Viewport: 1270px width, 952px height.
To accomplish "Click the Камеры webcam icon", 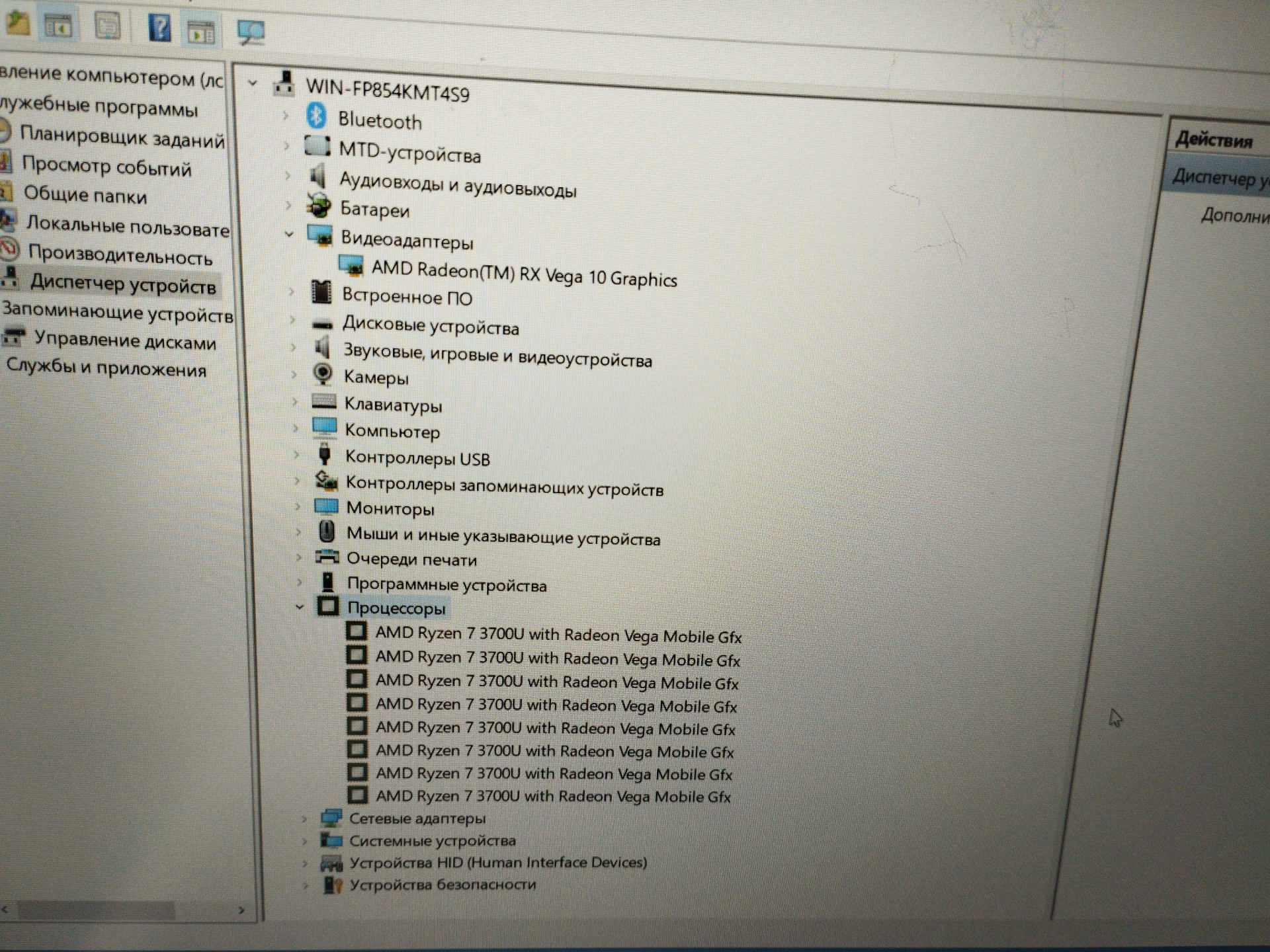I will [x=323, y=374].
